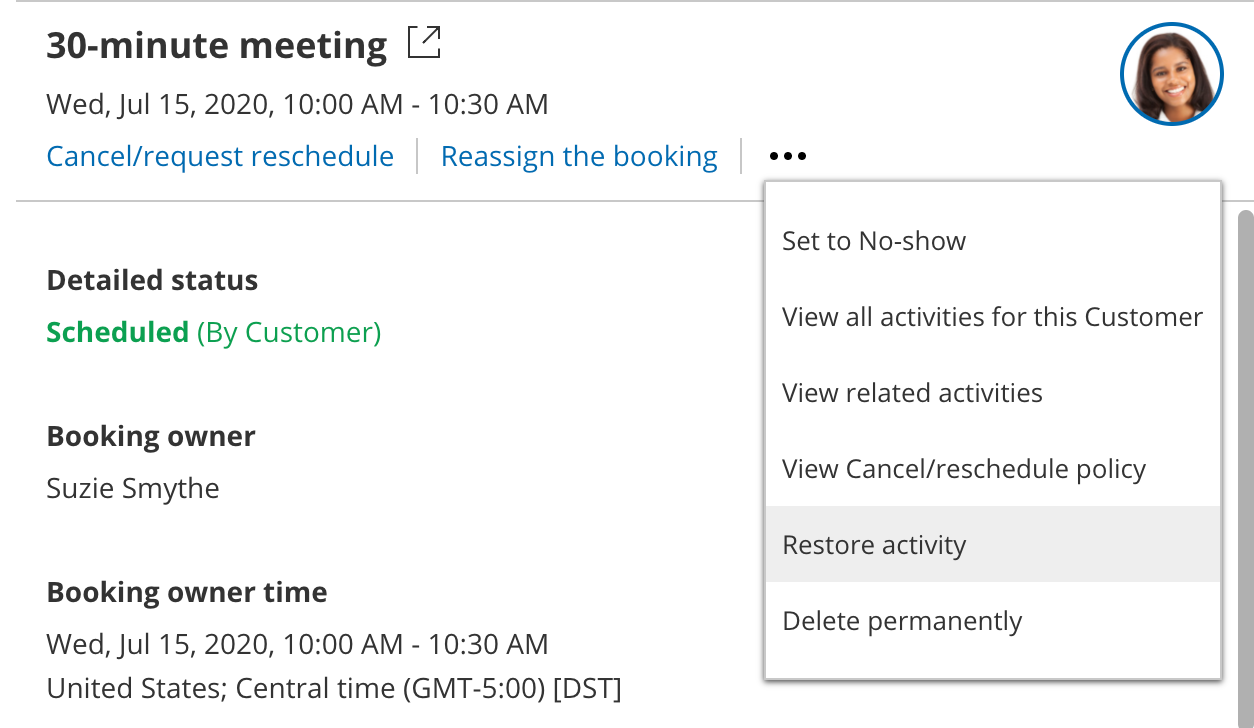Click the Booking owner time heading

coord(187,592)
